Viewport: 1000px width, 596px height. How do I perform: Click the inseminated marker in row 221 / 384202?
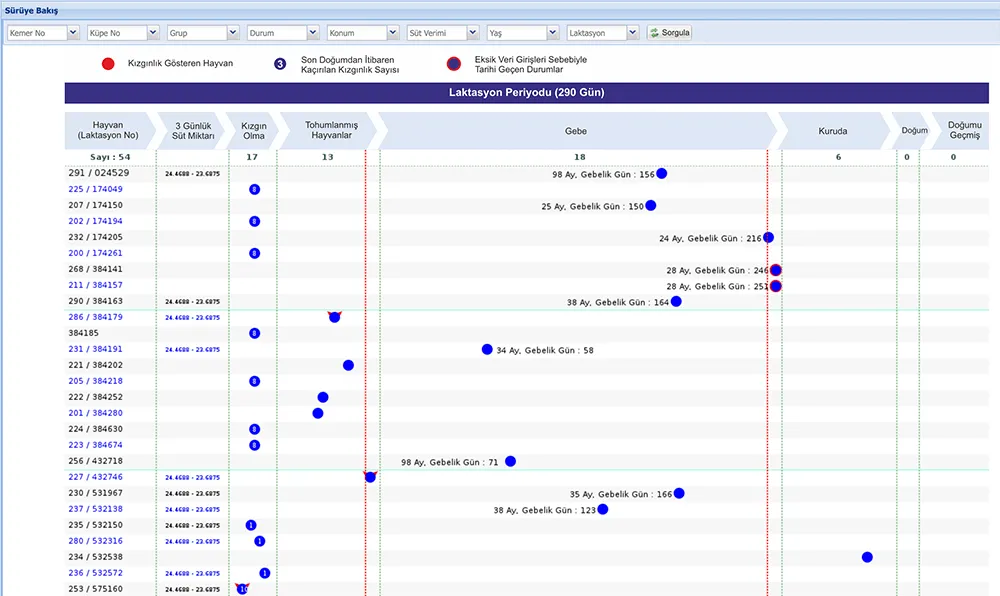[x=348, y=365]
